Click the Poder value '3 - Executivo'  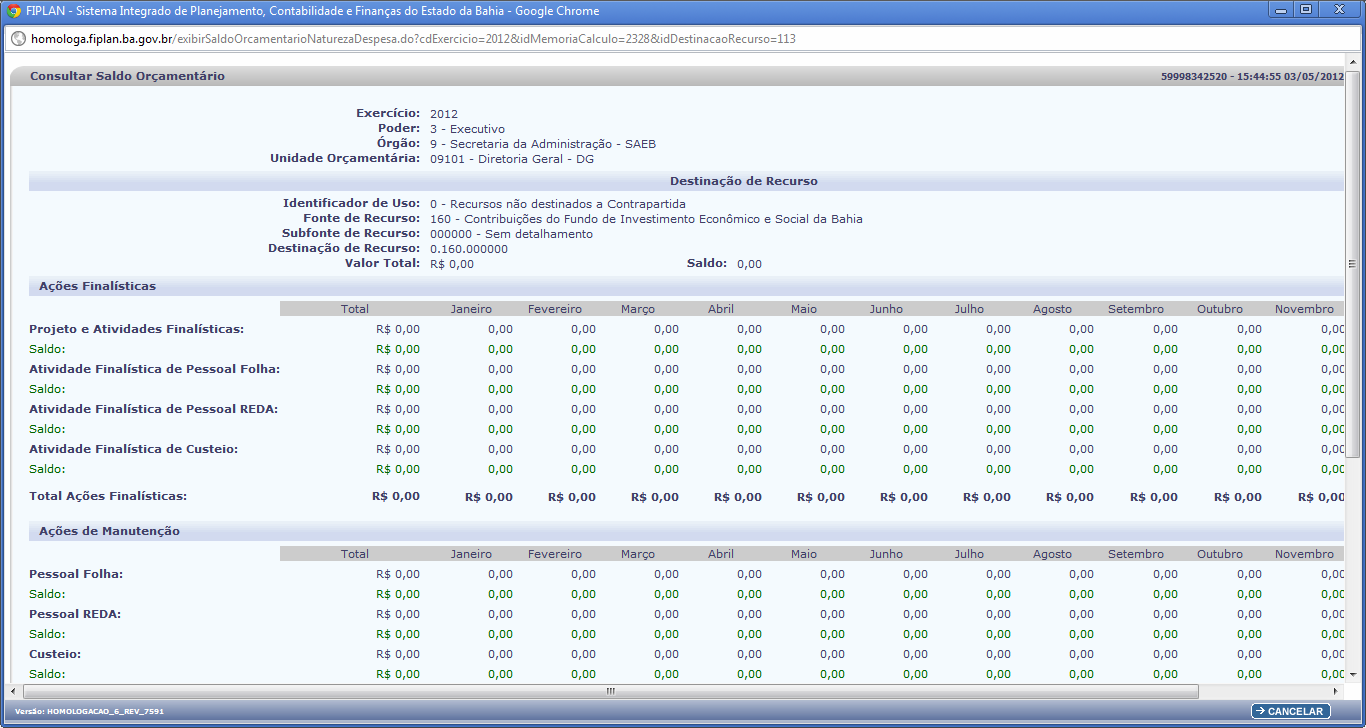coord(467,129)
